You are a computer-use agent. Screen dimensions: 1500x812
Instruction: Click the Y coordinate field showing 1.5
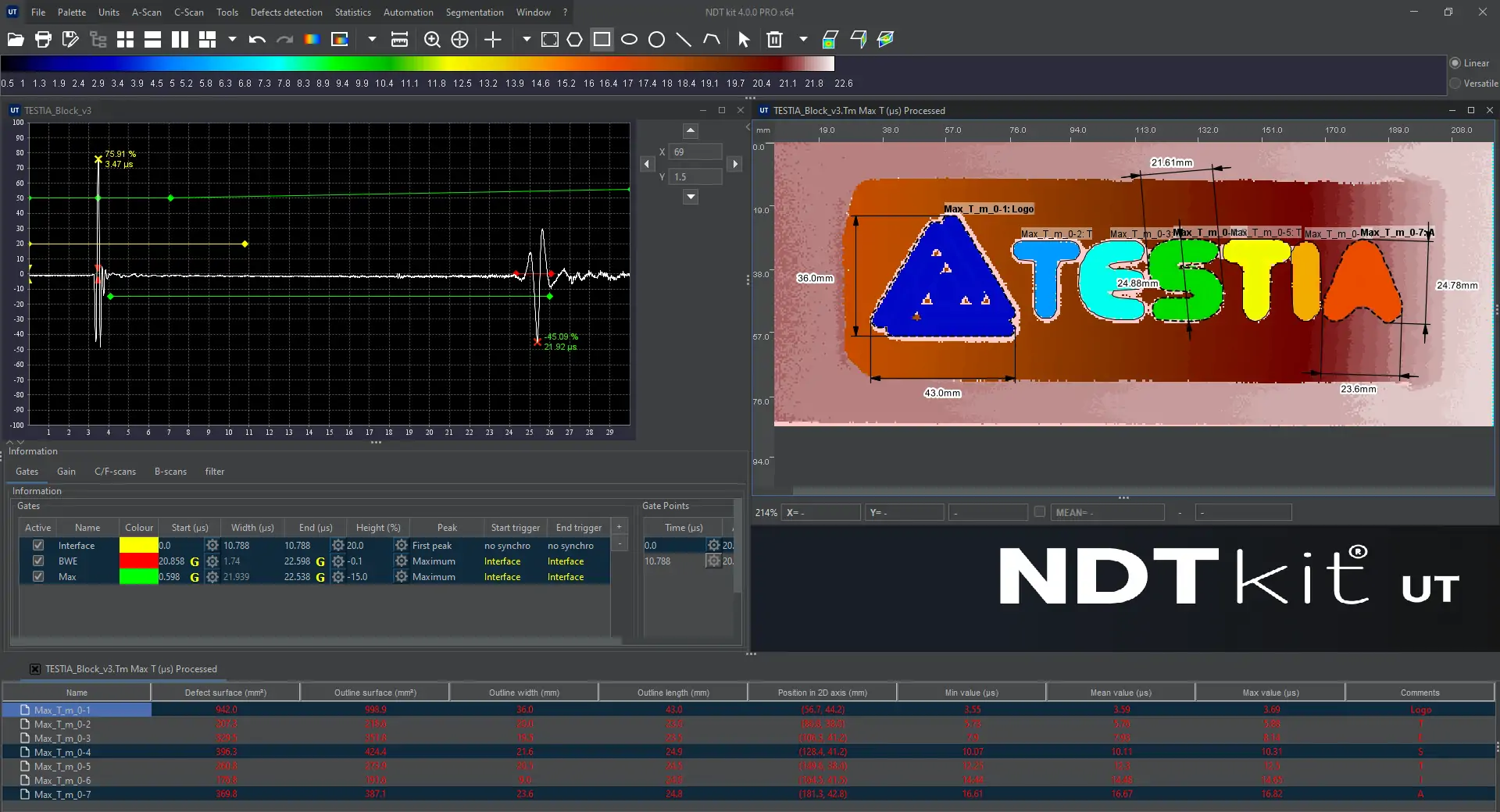[695, 177]
